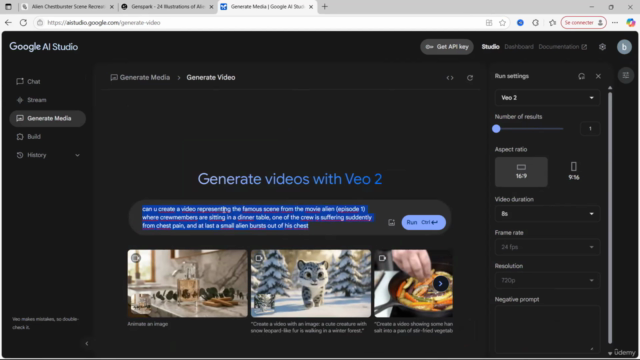The width and height of the screenshot is (640, 360).
Task: Click the Negative prompt text area
Action: (x=547, y=329)
